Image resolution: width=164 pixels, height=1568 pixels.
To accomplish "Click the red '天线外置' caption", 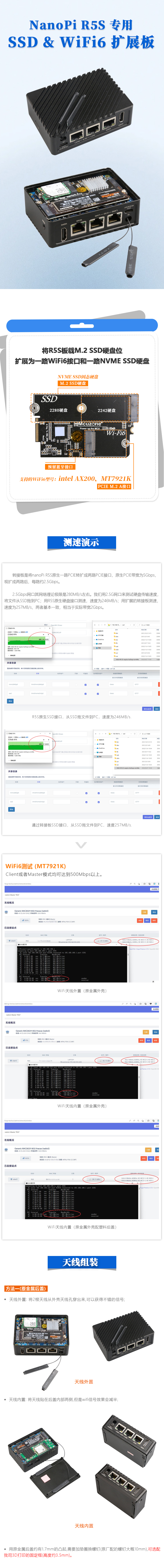I will [x=84, y=1382].
